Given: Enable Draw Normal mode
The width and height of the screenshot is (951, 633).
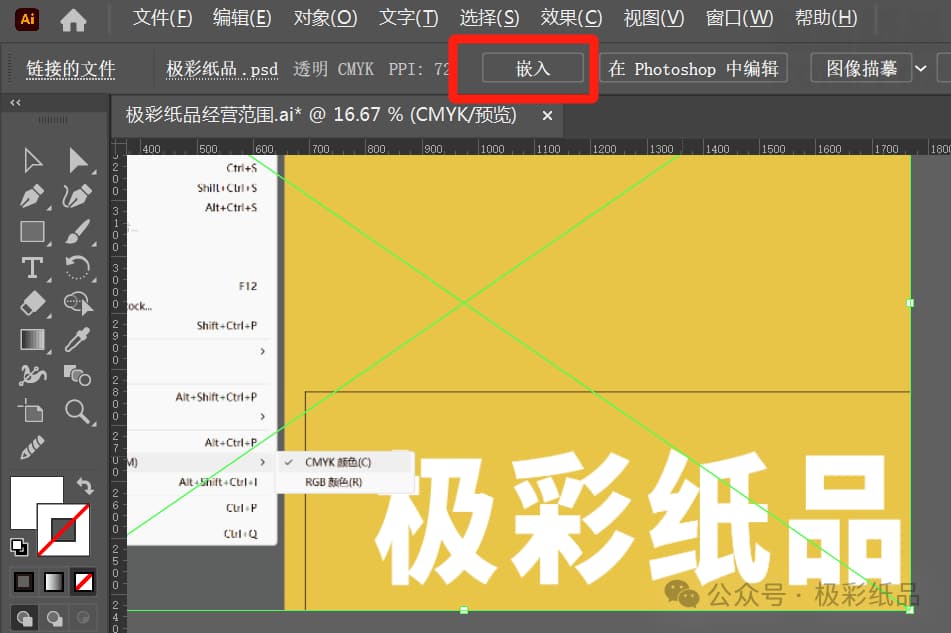Looking at the screenshot, I should pyautogui.click(x=24, y=618).
